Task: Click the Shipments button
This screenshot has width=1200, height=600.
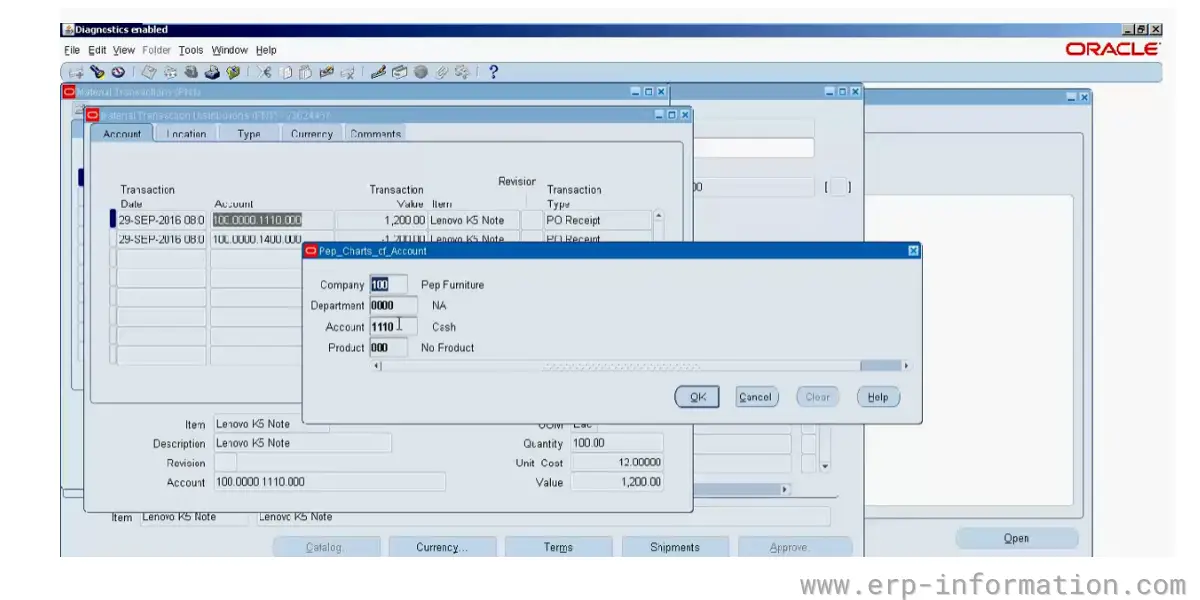Action: pos(675,547)
